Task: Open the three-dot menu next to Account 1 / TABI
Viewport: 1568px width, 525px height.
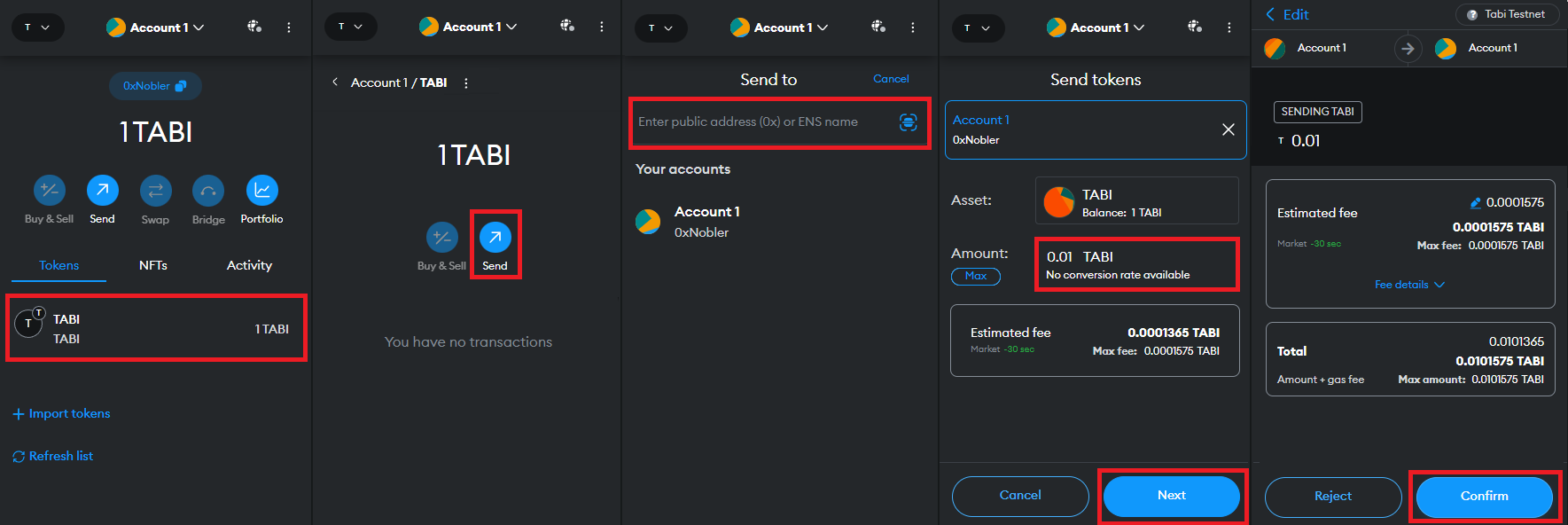Action: pyautogui.click(x=466, y=83)
